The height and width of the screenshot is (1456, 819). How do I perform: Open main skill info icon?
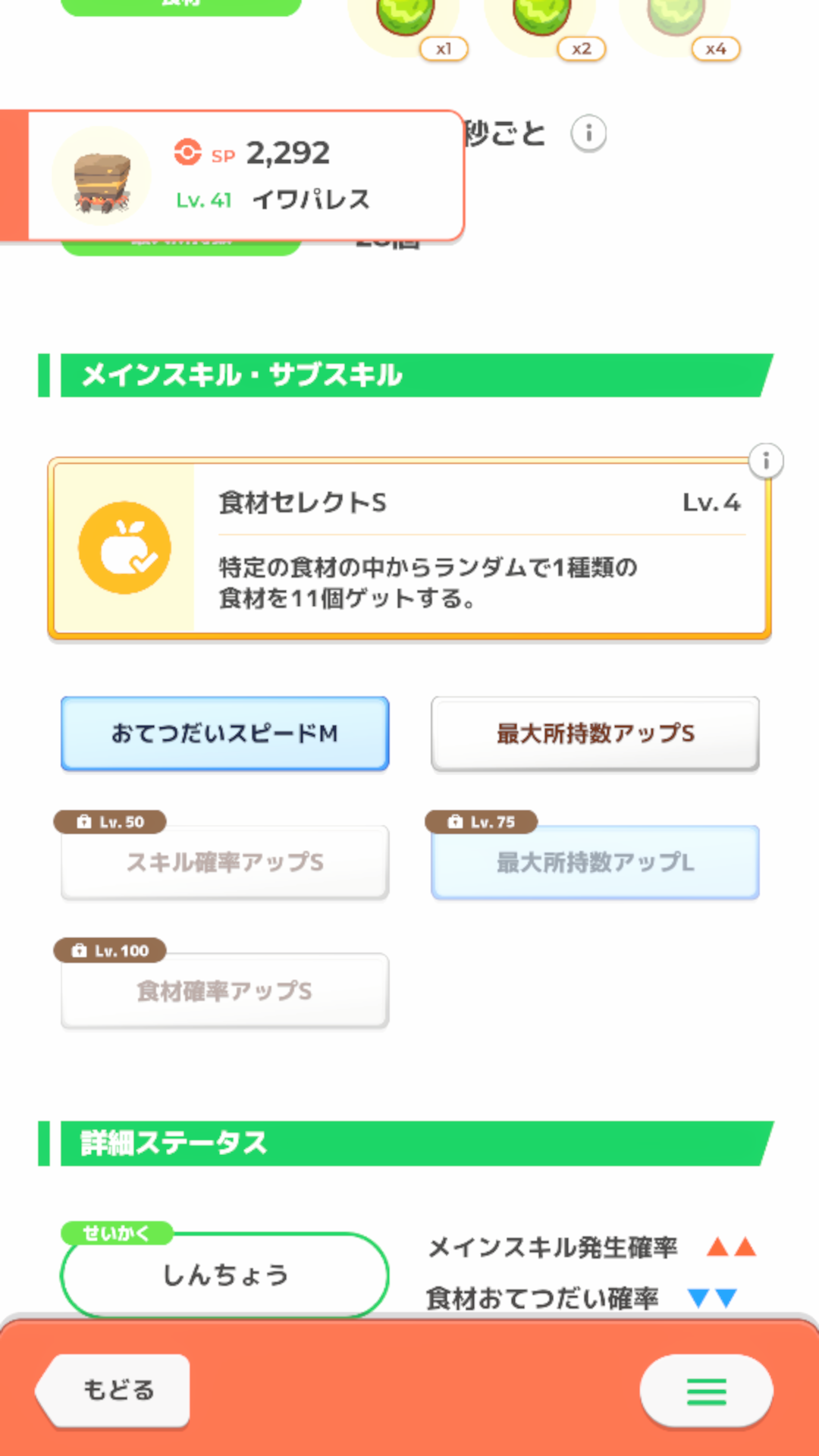tap(766, 461)
